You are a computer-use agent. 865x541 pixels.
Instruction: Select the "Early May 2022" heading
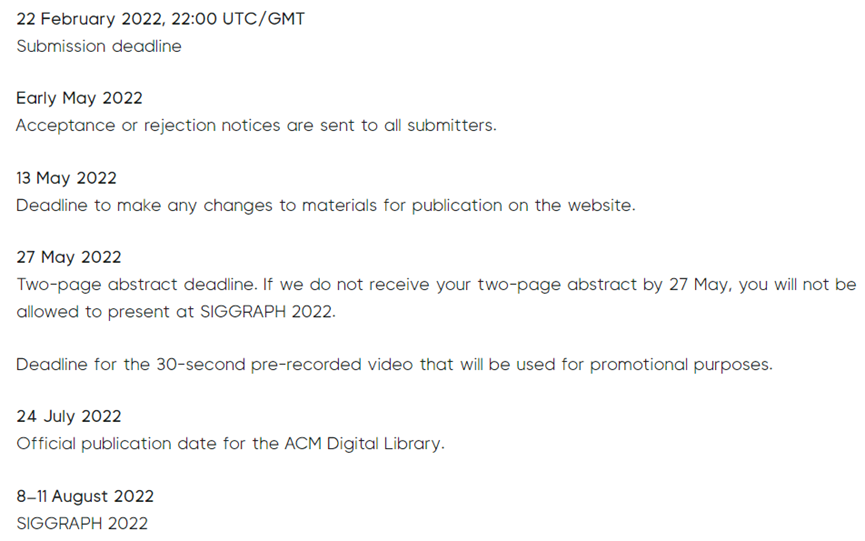[x=79, y=99]
